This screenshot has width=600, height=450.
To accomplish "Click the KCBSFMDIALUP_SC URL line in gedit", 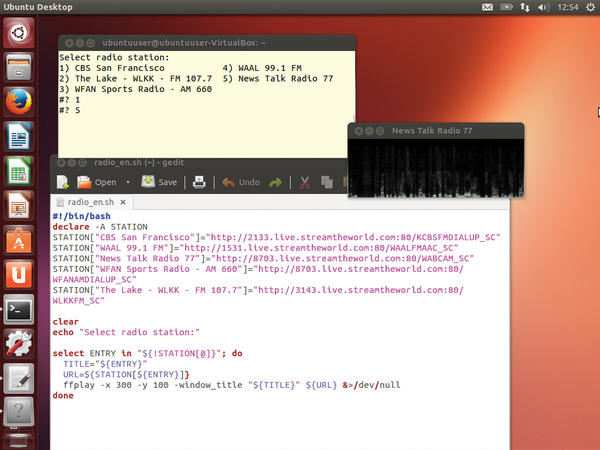I will [276, 238].
